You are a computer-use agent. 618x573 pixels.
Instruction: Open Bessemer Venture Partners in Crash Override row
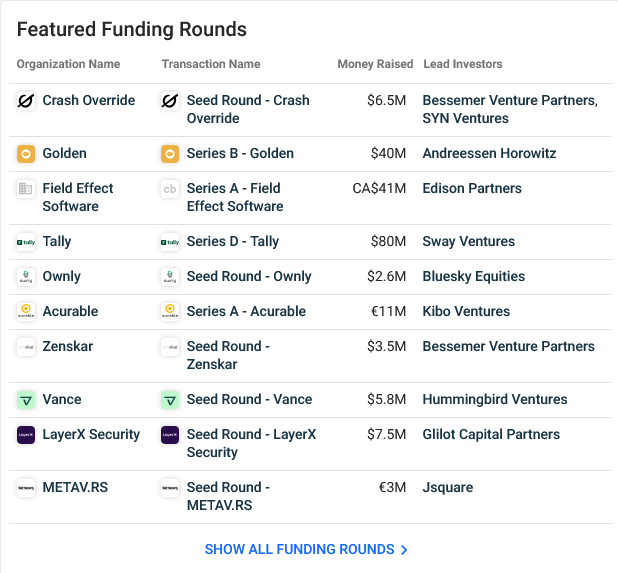pos(510,100)
